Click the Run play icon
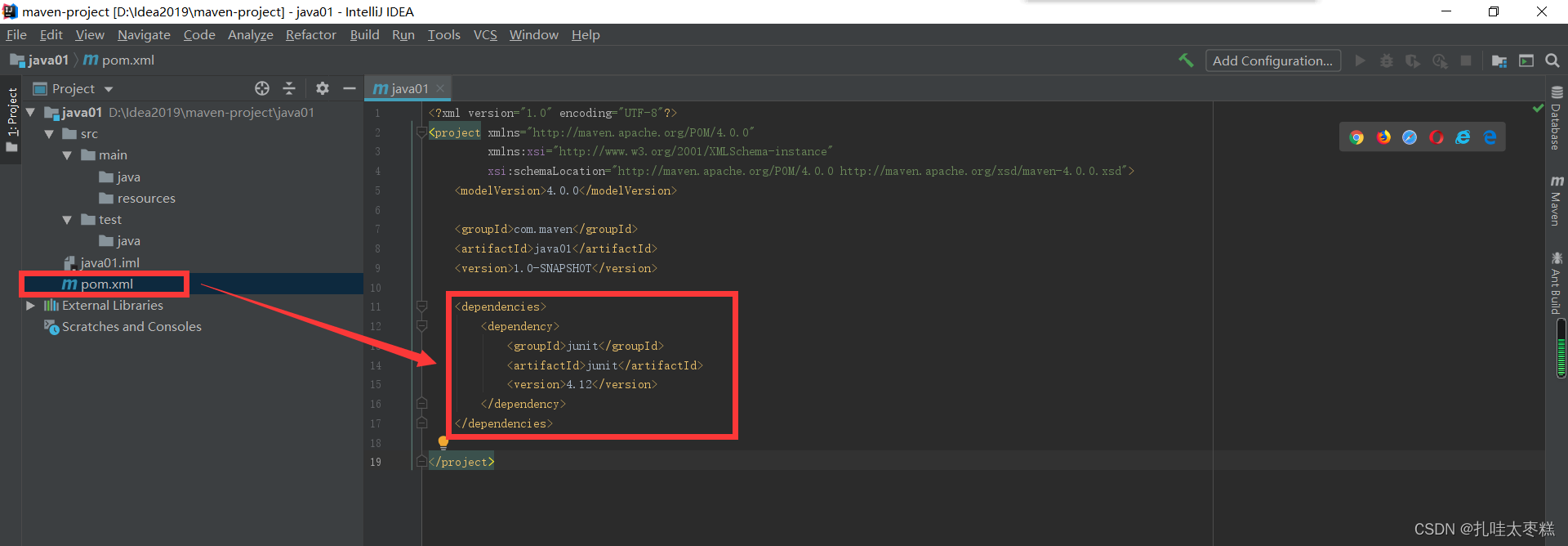The width and height of the screenshot is (1568, 546). coord(1360,60)
